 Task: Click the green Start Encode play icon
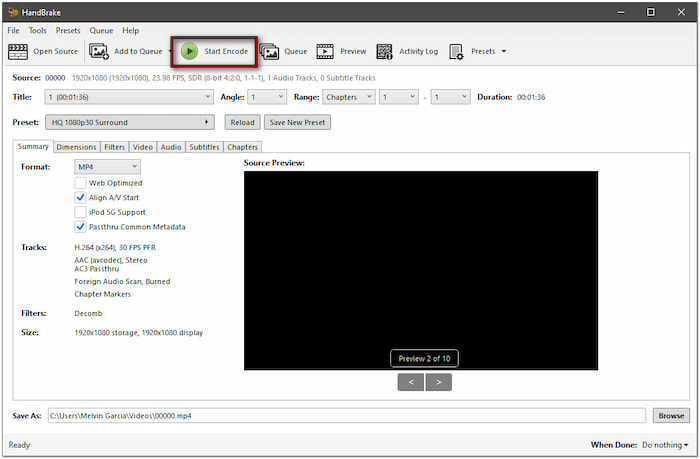(x=189, y=51)
